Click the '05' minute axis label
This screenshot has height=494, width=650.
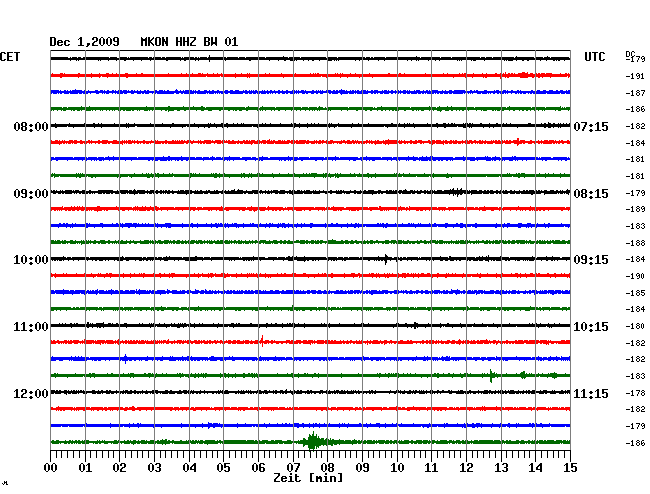(x=223, y=468)
